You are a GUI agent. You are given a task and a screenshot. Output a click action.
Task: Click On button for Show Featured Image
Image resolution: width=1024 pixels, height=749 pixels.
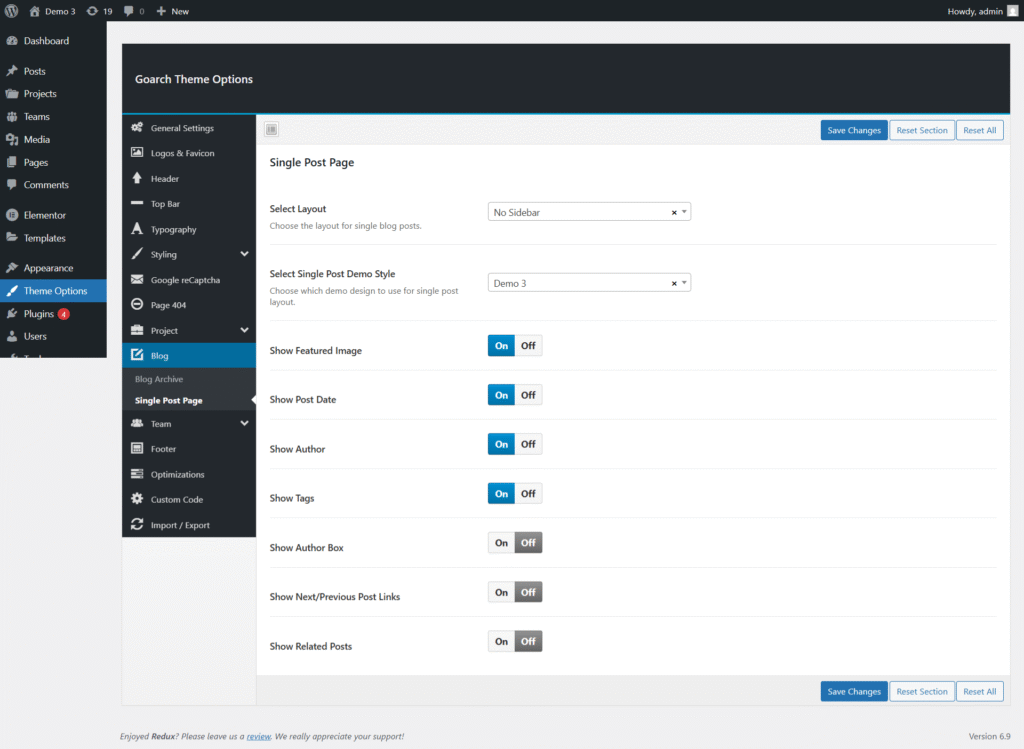point(501,345)
